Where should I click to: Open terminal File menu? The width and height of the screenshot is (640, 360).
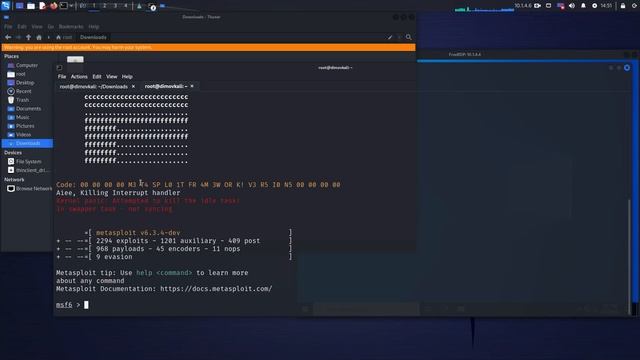click(62, 77)
